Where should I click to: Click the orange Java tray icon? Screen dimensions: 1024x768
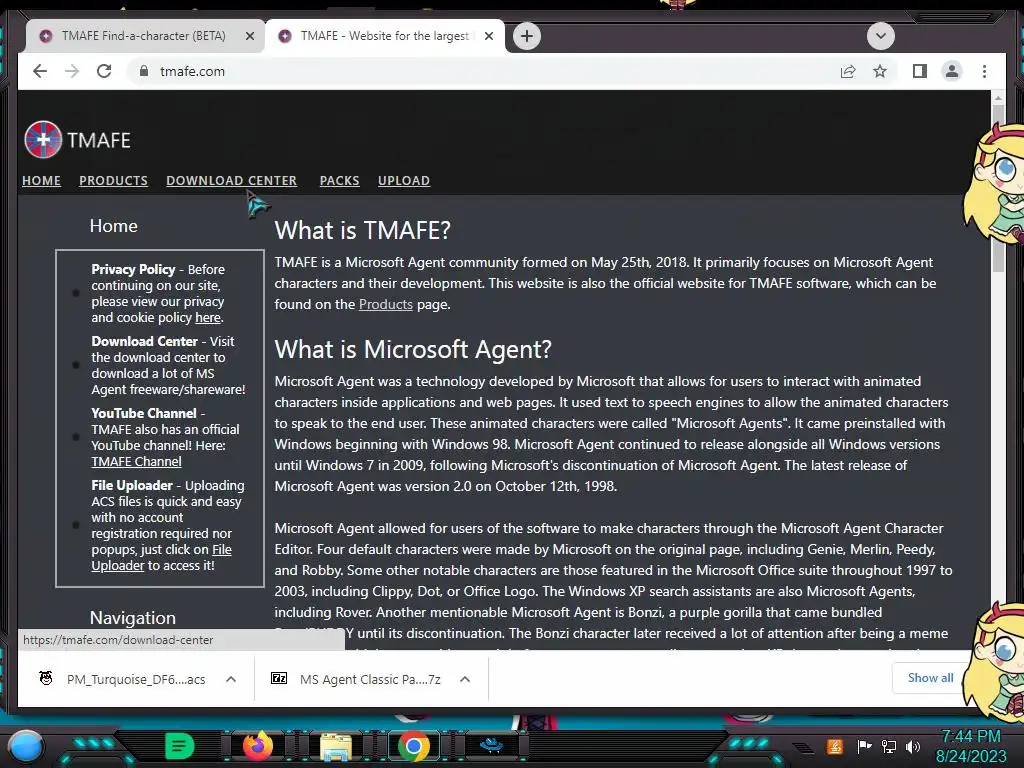point(834,746)
